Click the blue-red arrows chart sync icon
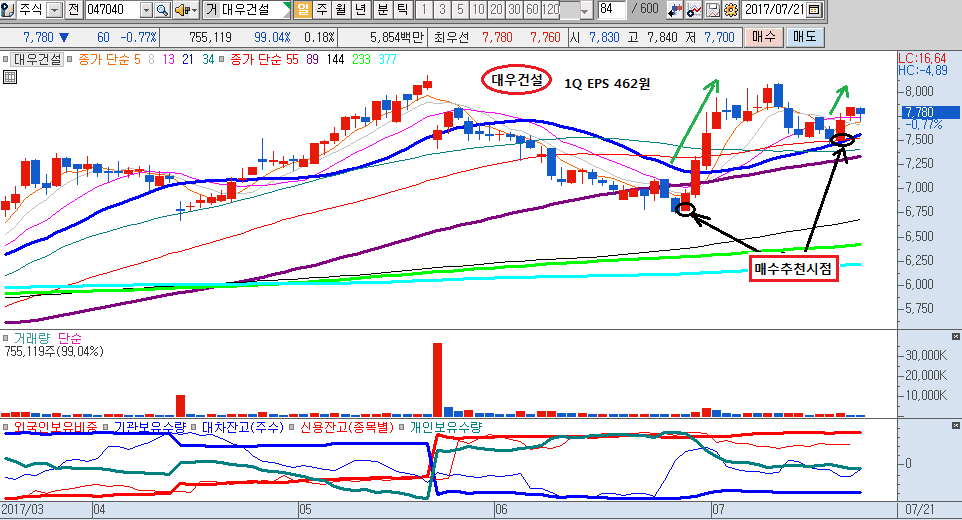 coord(675,10)
